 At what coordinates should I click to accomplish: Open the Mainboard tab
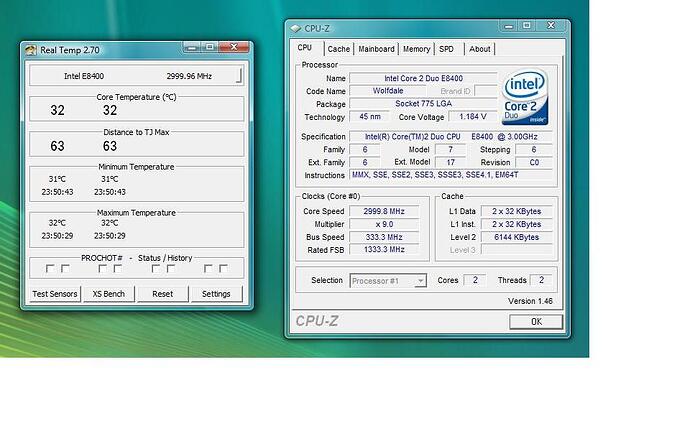(376, 49)
